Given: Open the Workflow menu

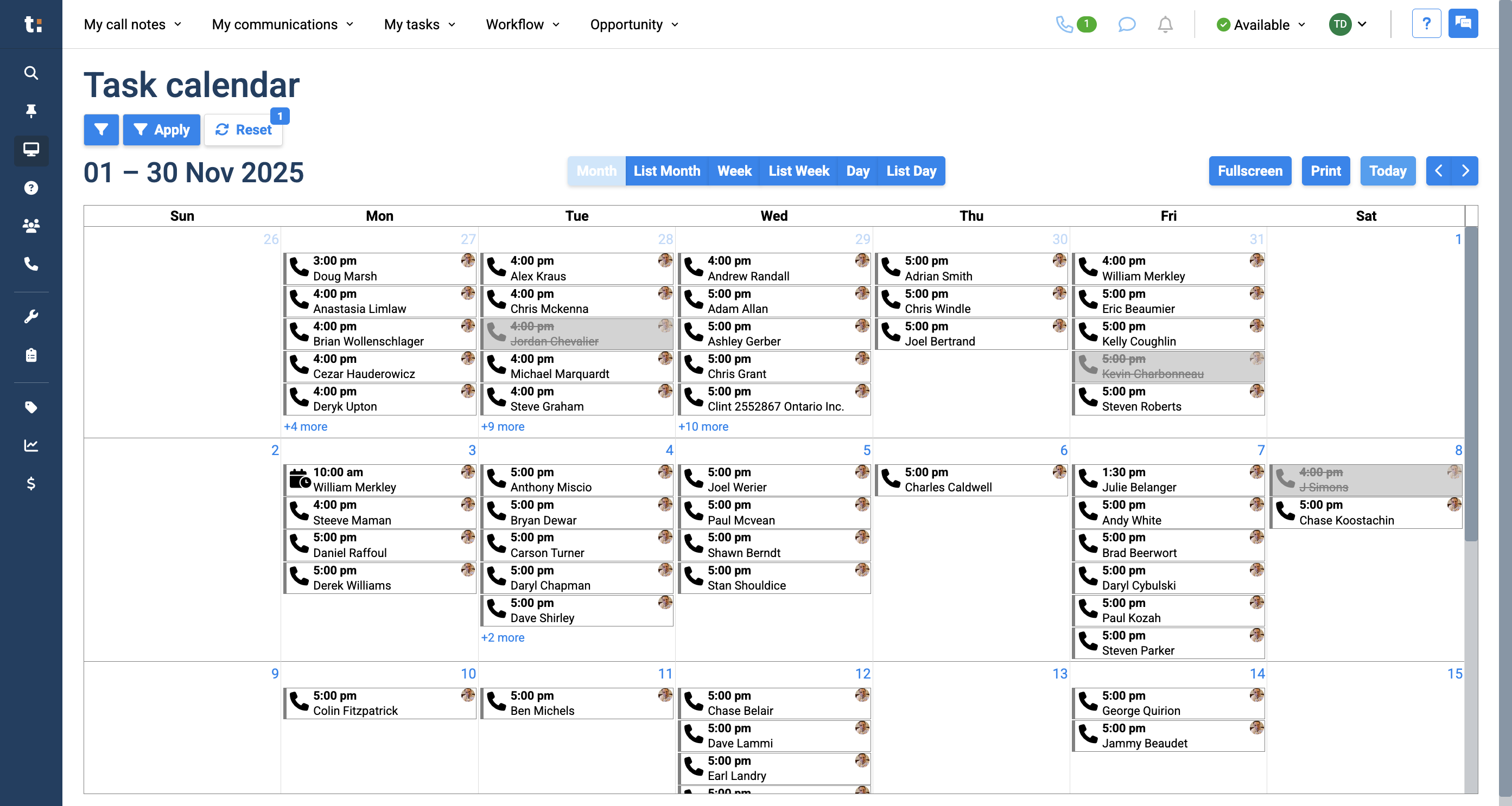Looking at the screenshot, I should (523, 24).
